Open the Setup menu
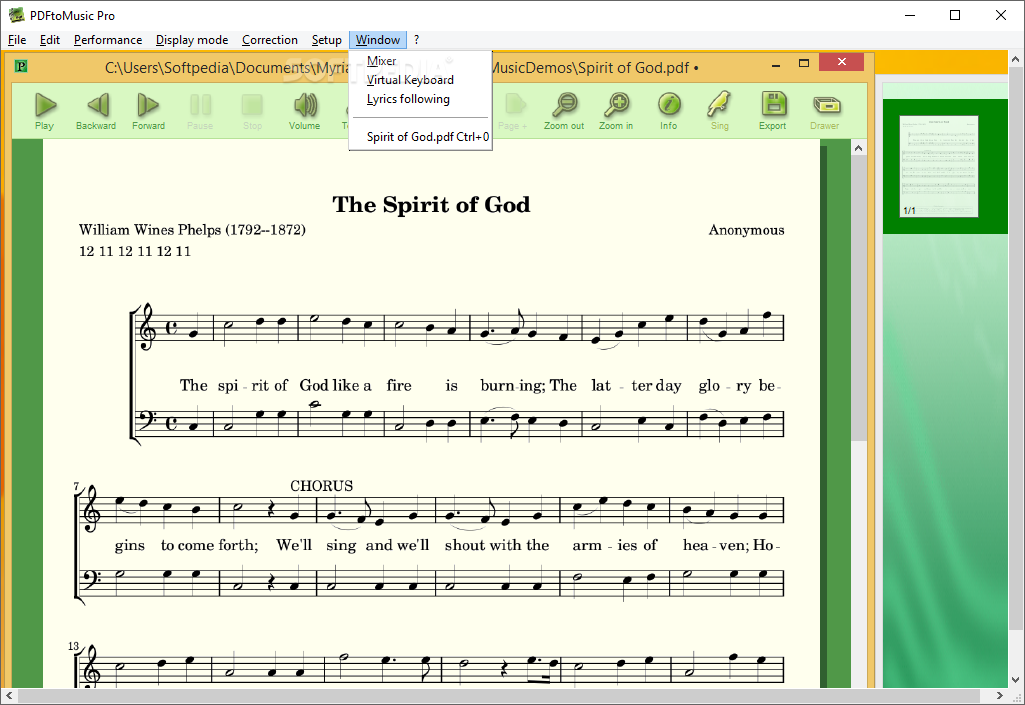This screenshot has height=705, width=1025. [327, 40]
